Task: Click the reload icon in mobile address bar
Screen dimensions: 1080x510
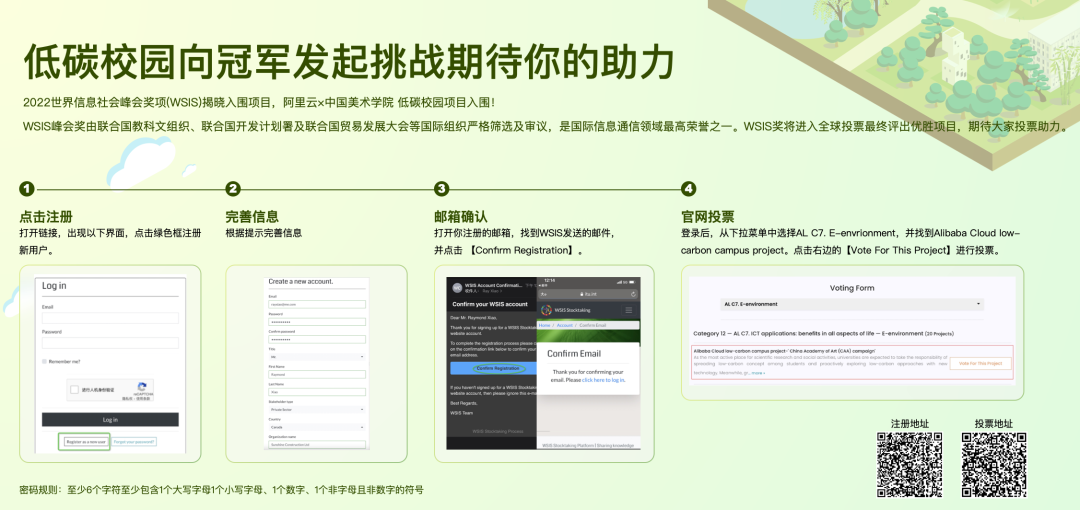Action: [634, 294]
